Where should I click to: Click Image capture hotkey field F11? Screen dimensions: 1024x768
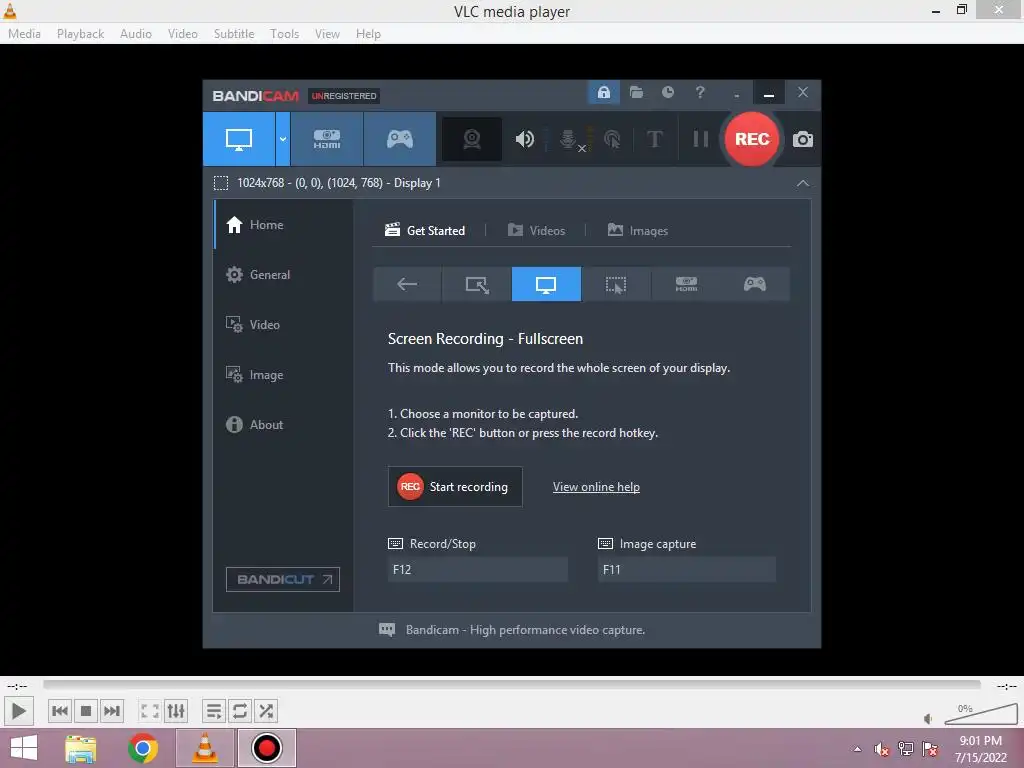(x=686, y=569)
